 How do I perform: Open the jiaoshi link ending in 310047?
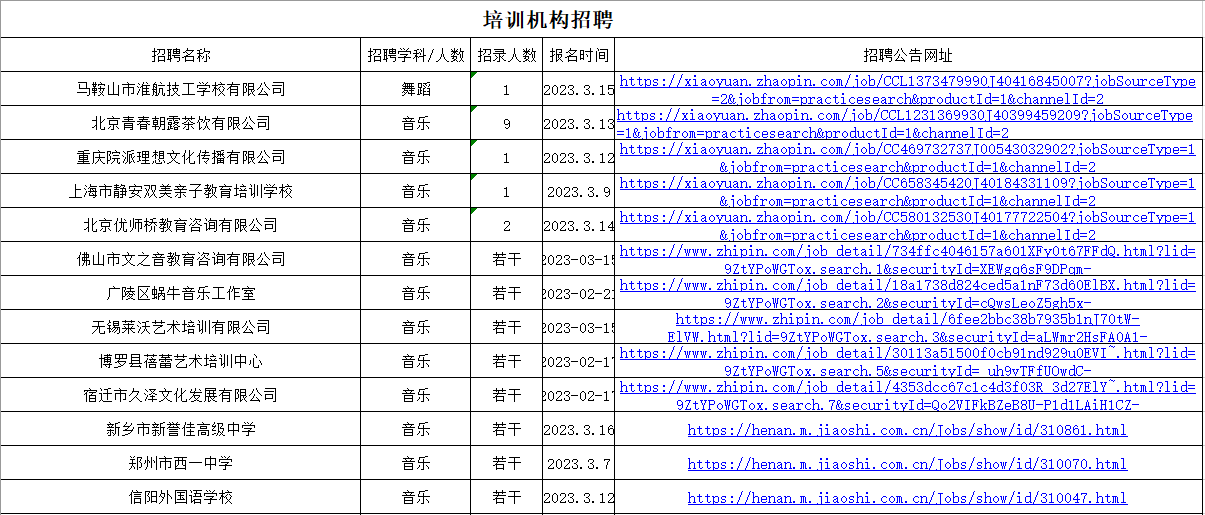[x=907, y=498]
